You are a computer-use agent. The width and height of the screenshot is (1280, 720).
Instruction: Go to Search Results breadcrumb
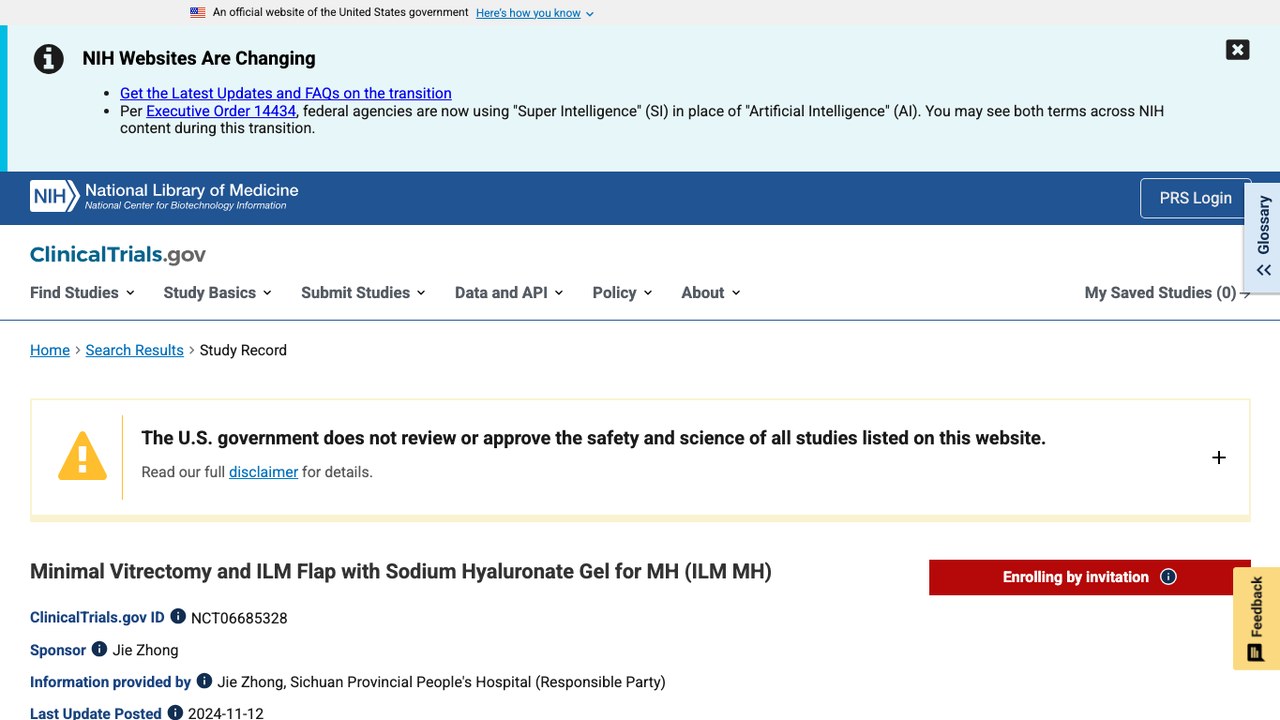[134, 350]
